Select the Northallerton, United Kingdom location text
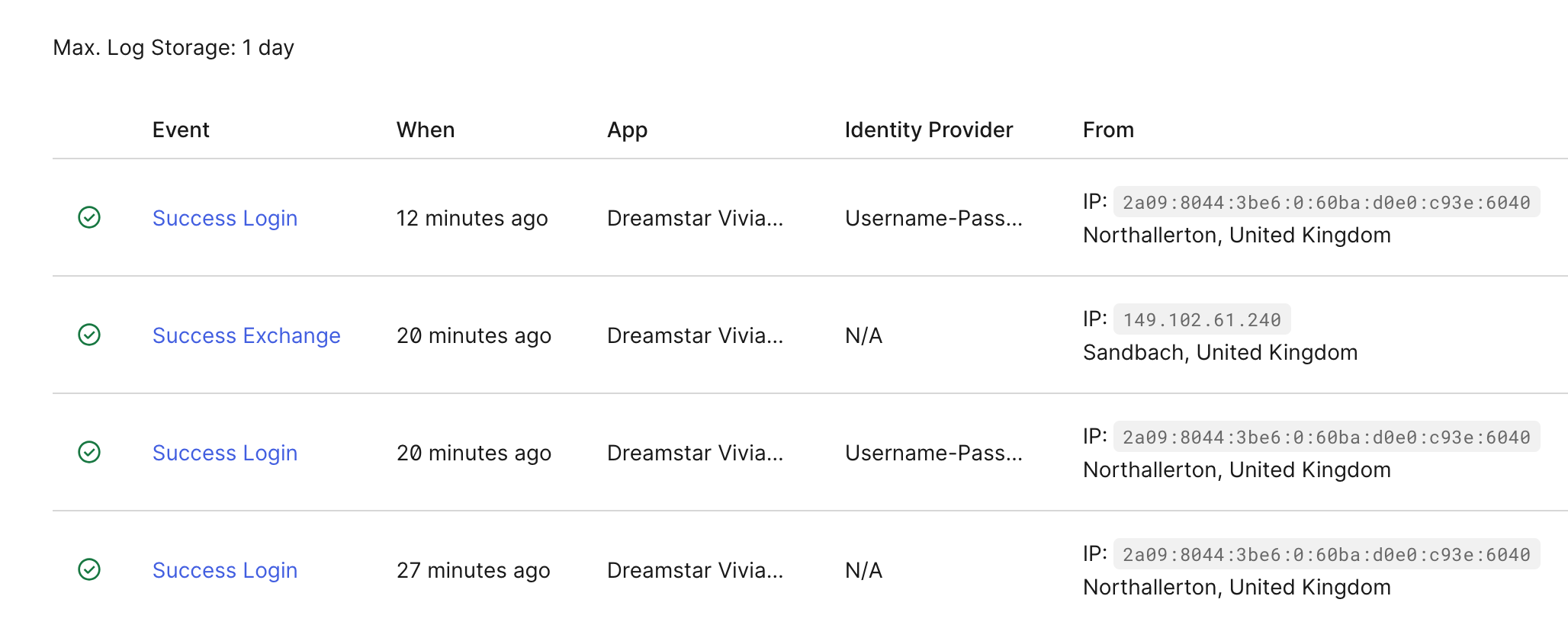Image resolution: width=1568 pixels, height=625 pixels. point(1236,235)
